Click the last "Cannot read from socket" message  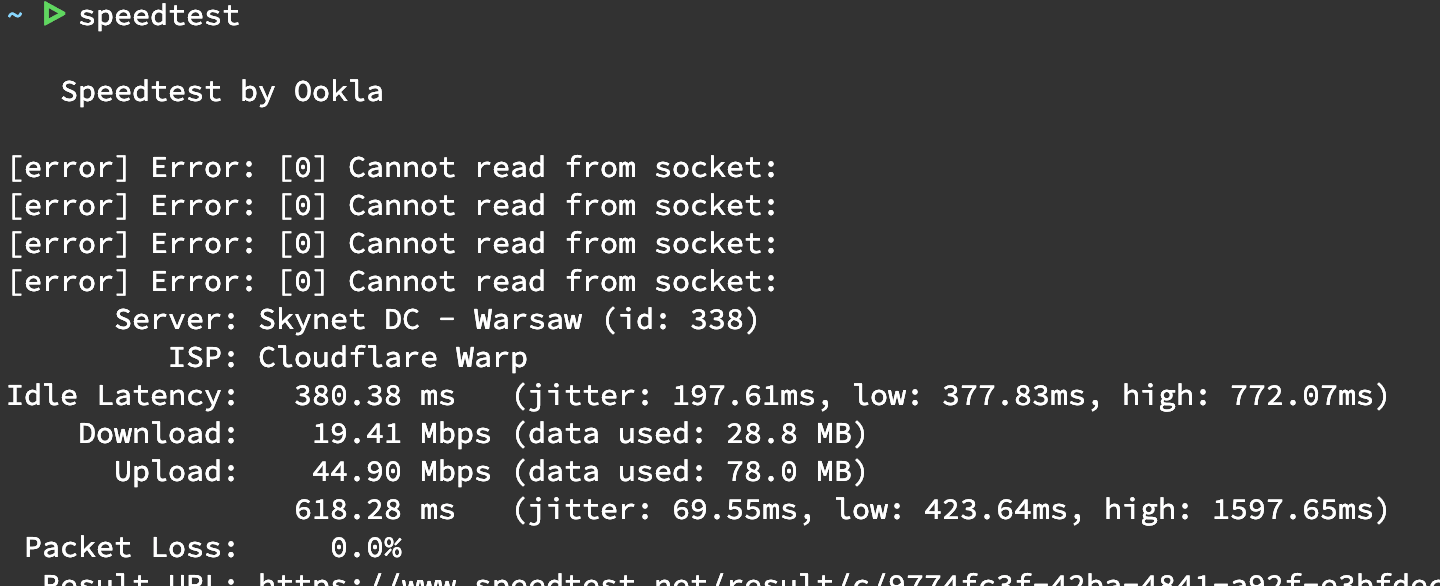[562, 282]
